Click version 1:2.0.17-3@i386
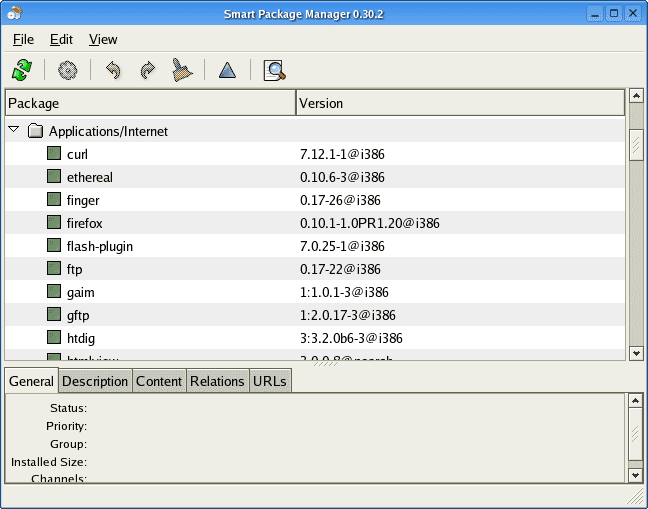 click(348, 316)
